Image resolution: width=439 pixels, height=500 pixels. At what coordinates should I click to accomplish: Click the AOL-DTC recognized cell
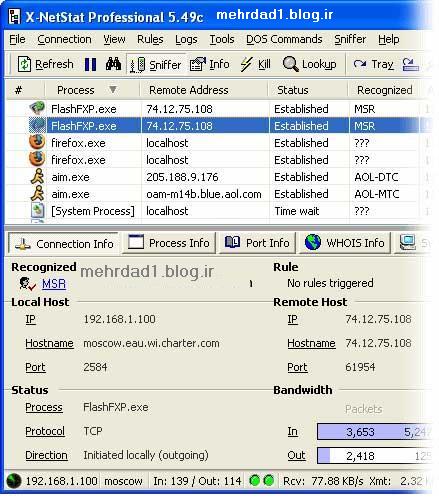376,177
